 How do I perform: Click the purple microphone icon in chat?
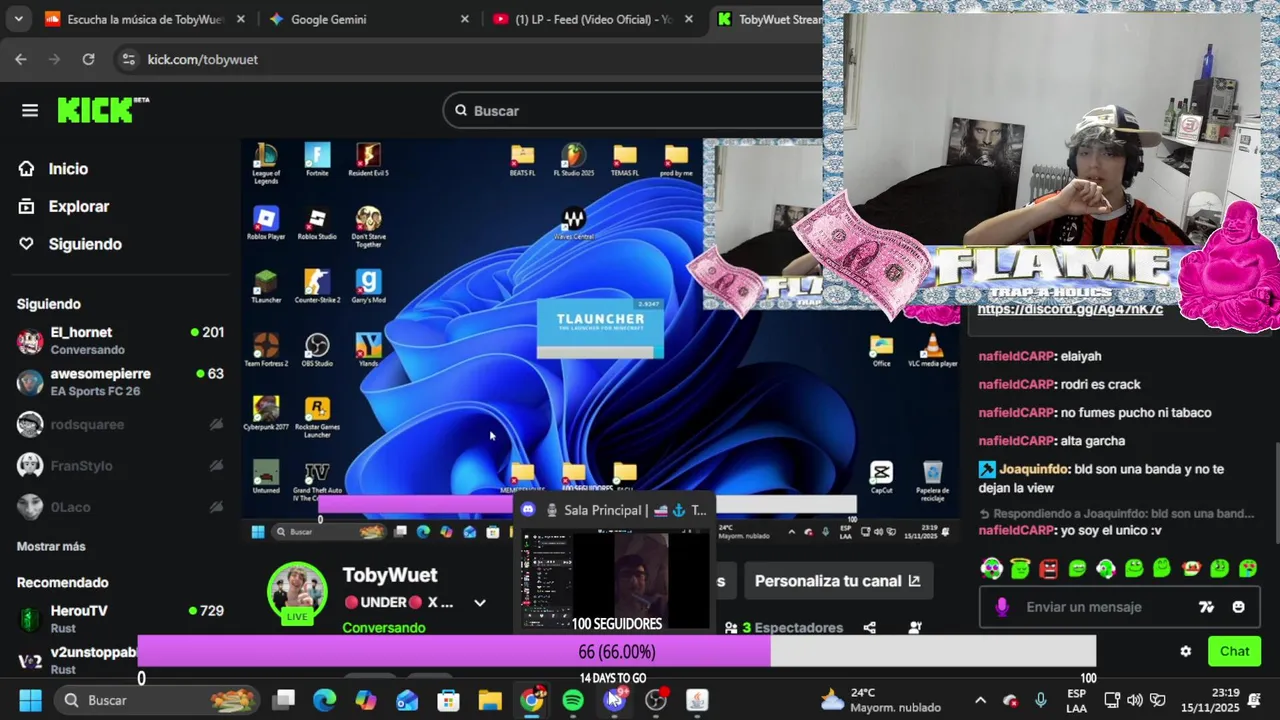(1002, 607)
